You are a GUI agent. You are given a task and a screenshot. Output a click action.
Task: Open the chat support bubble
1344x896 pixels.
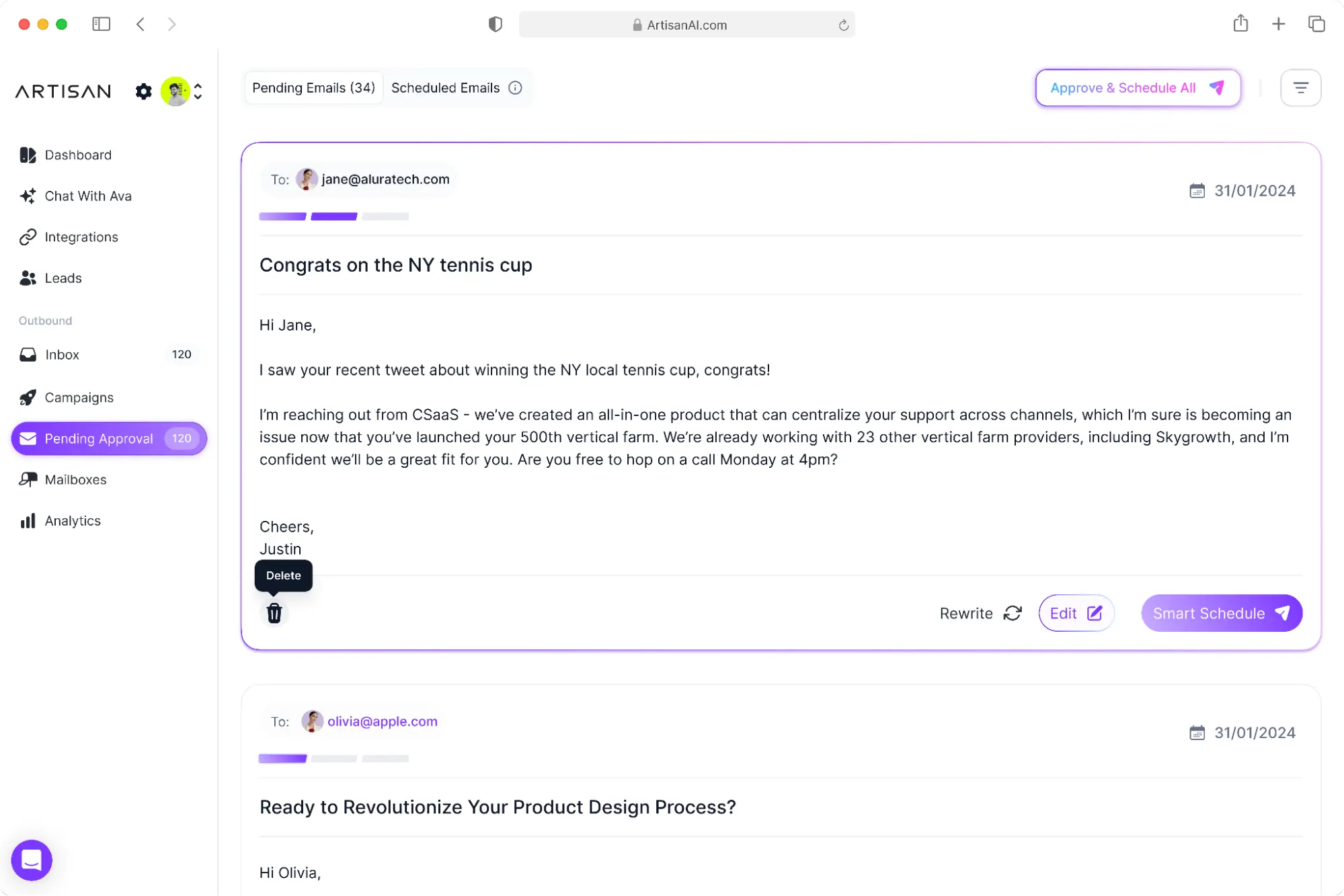pos(32,860)
